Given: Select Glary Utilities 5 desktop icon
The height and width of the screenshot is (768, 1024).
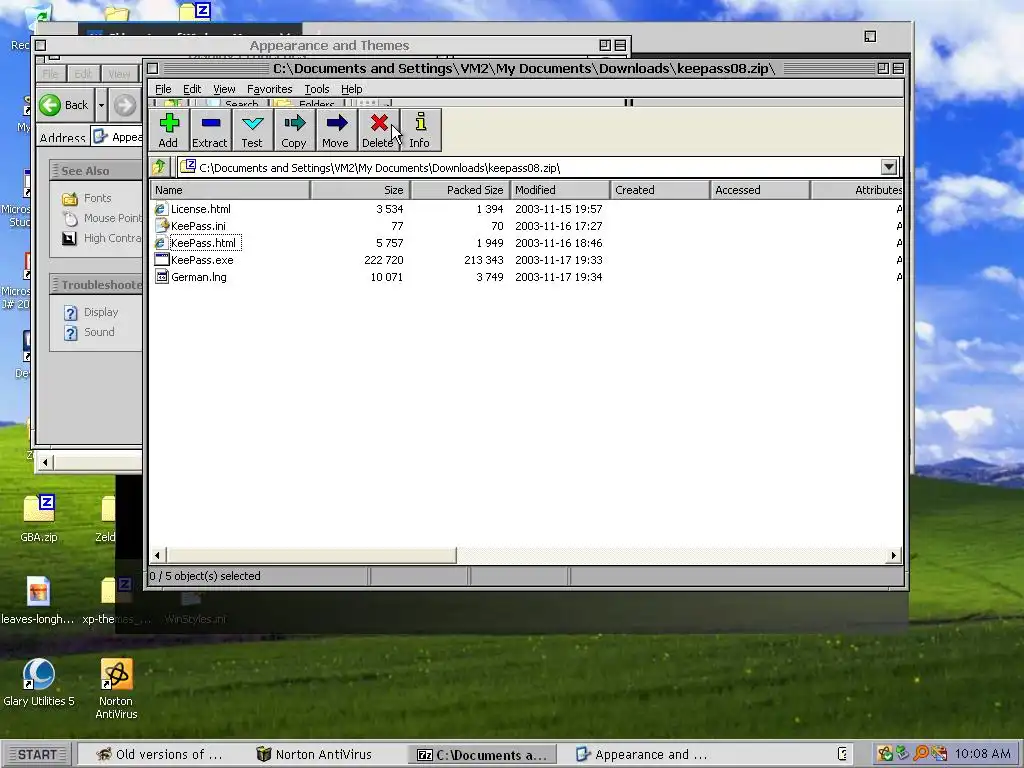Looking at the screenshot, I should 39,682.
